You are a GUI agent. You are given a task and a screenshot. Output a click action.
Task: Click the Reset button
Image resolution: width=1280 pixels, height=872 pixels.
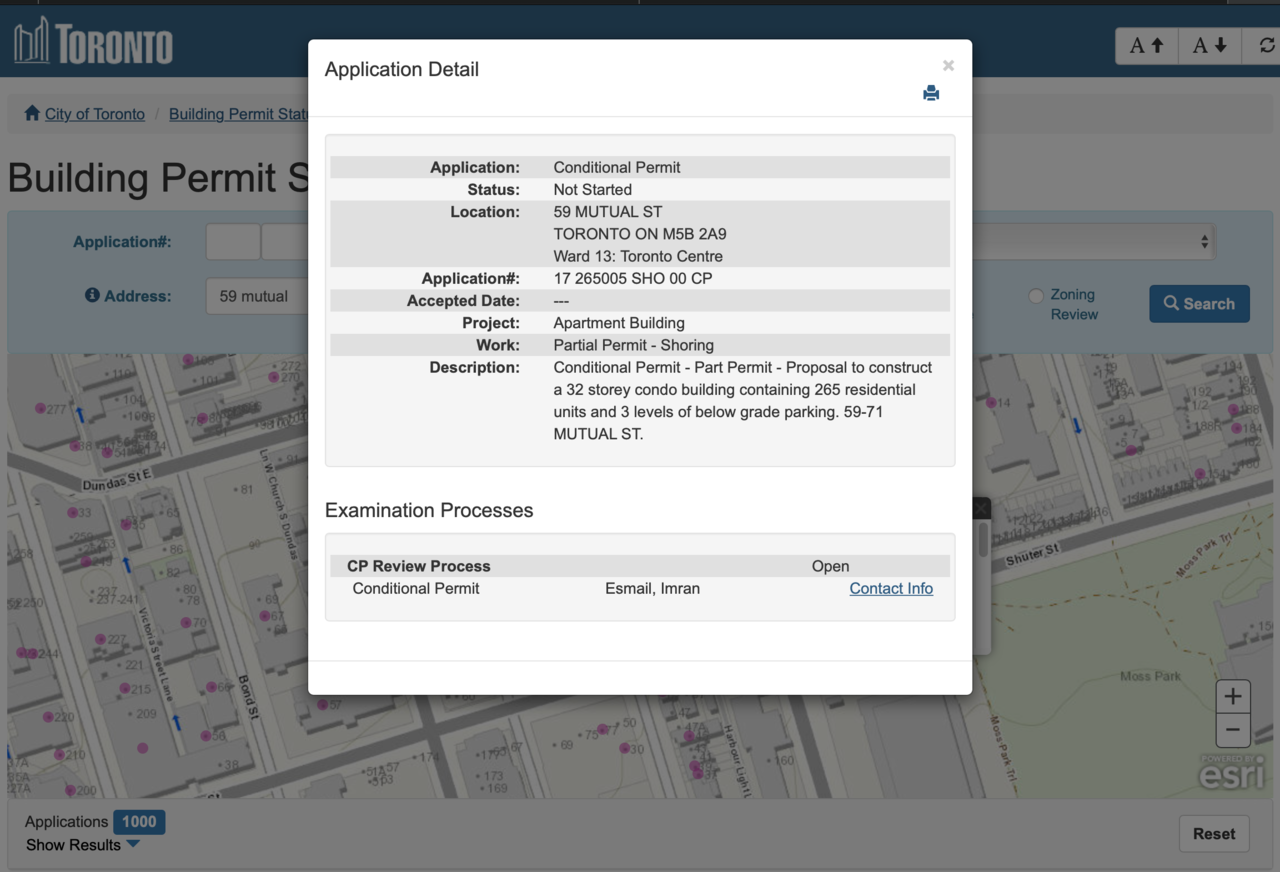click(x=1214, y=833)
